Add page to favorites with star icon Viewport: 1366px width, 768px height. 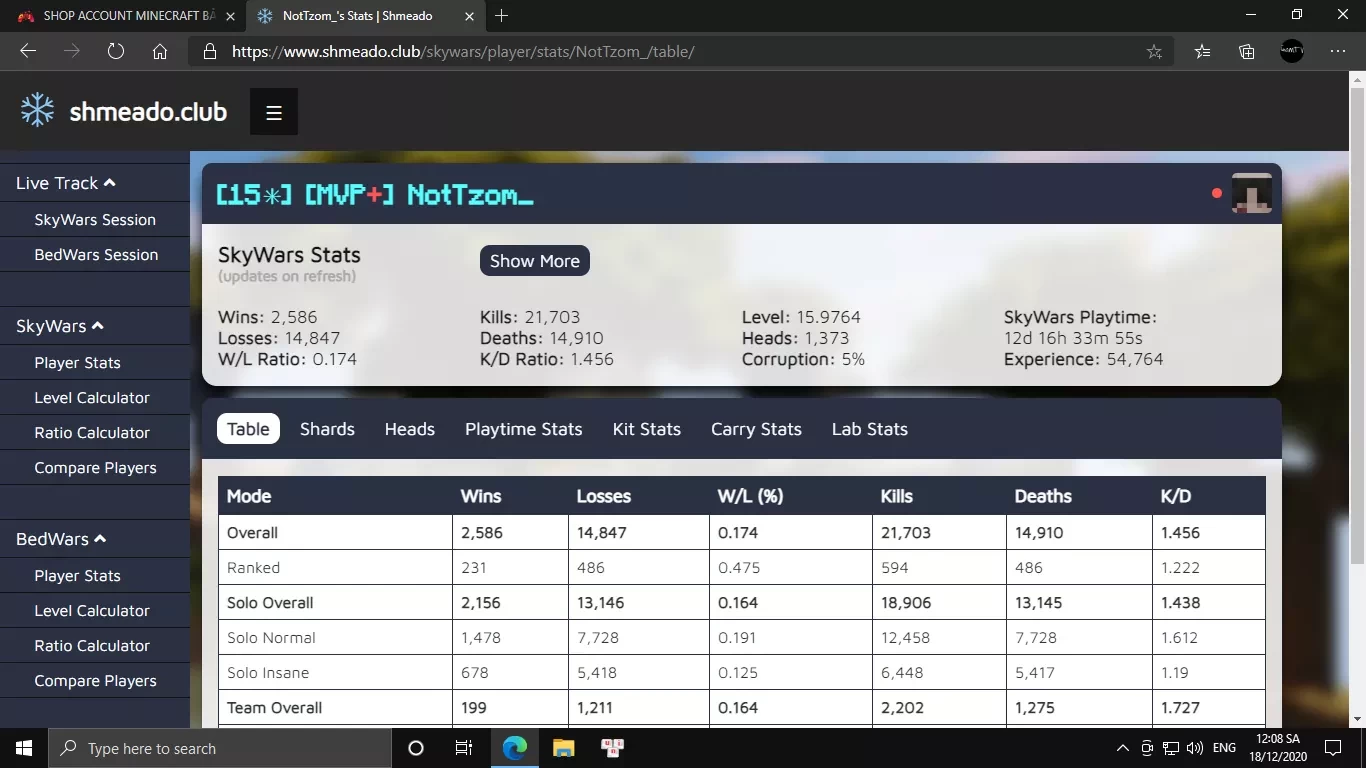point(1154,51)
